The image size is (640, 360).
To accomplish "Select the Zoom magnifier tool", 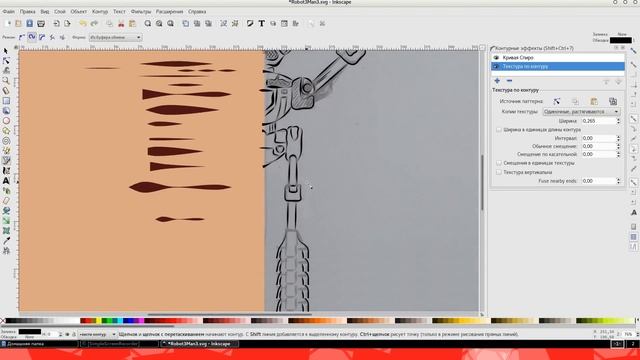I will coord(6,80).
